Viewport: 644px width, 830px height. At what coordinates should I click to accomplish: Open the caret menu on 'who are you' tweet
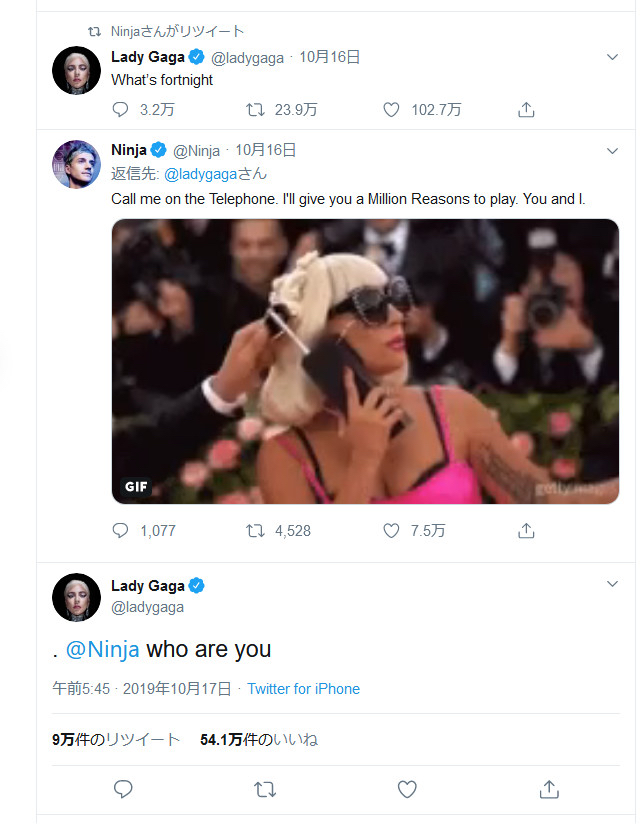click(x=613, y=584)
